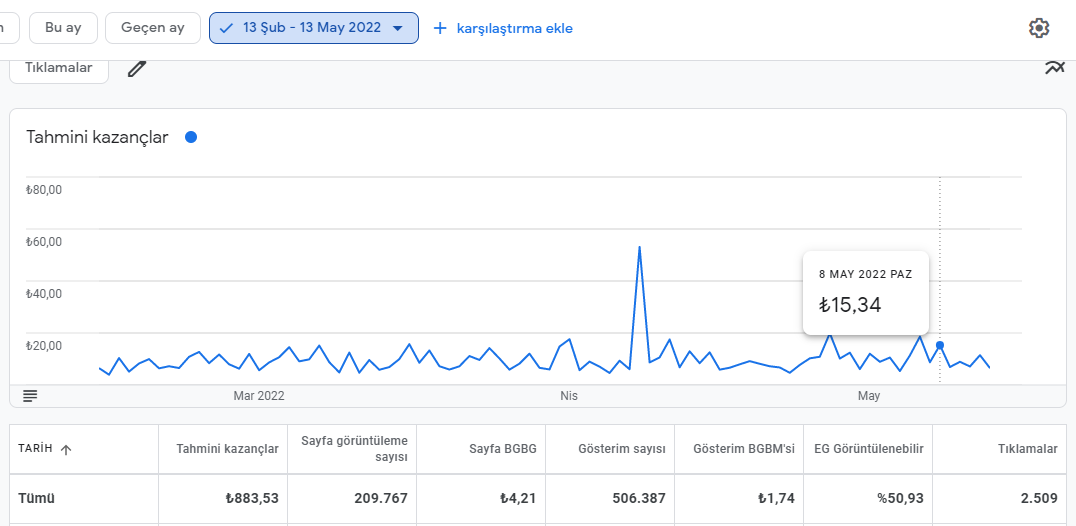
Task: Click the pencil edit icon beside Tıklamalar
Action: pyautogui.click(x=137, y=69)
